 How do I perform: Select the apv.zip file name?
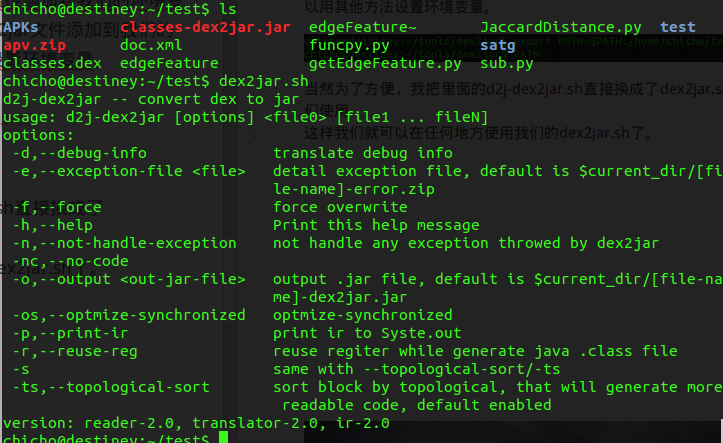[x=34, y=46]
